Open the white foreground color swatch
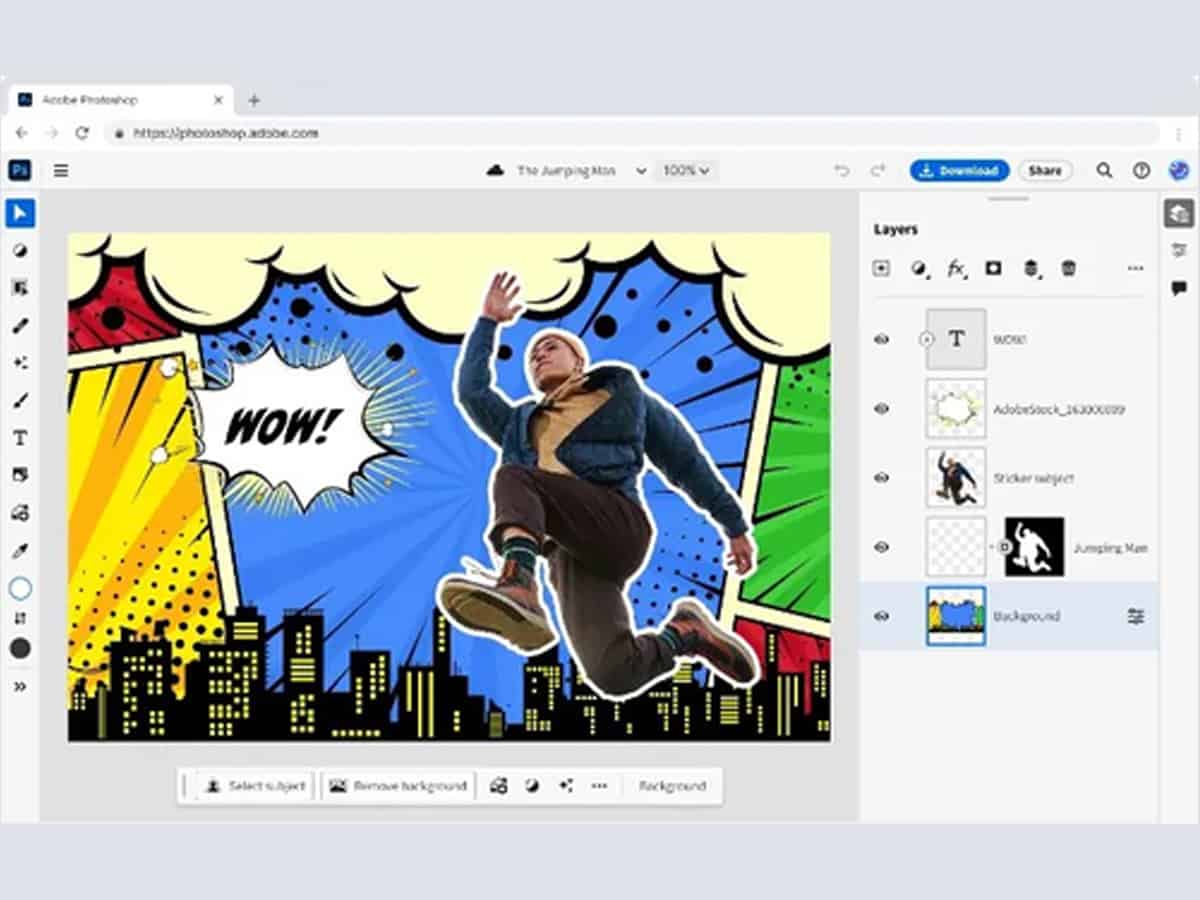The image size is (1200, 900). coord(20,588)
